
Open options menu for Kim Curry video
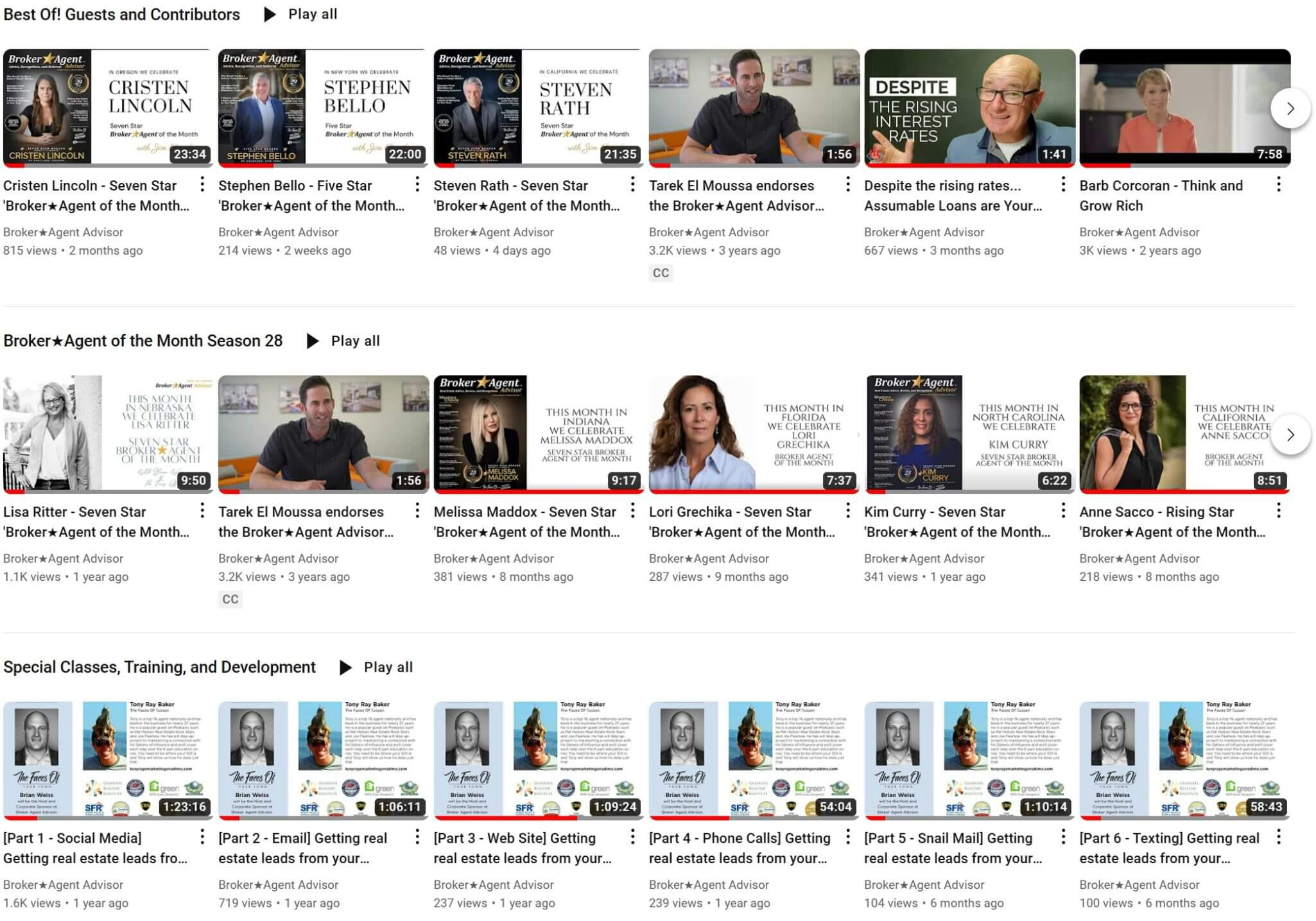[1063, 511]
